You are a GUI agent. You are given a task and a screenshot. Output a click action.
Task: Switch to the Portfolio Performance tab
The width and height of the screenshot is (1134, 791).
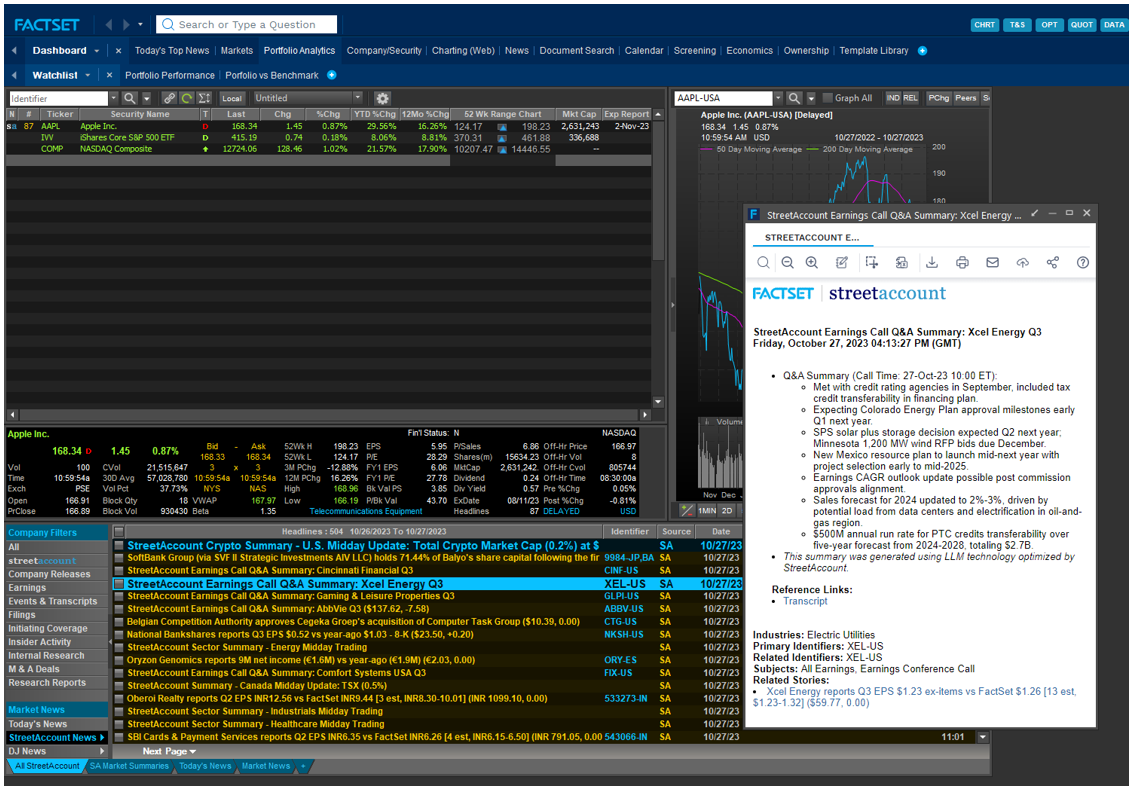tap(169, 74)
